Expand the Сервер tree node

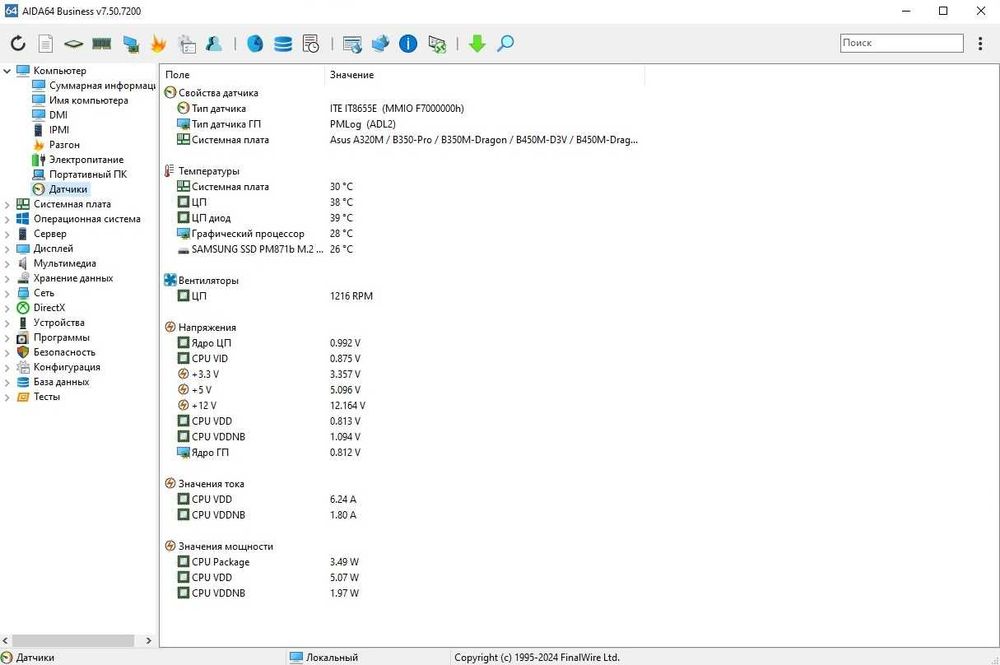pos(7,234)
